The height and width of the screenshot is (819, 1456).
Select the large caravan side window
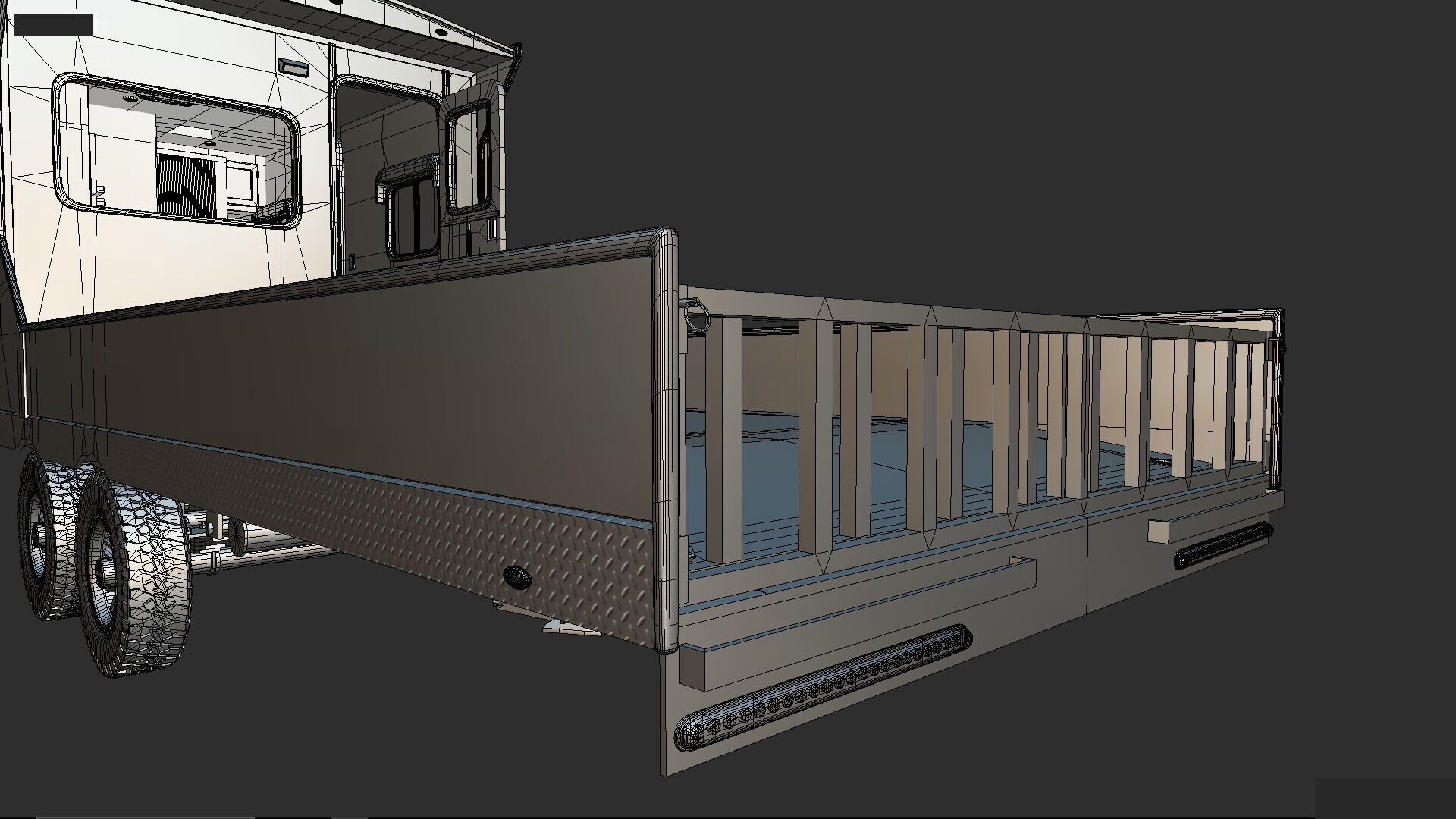176,152
